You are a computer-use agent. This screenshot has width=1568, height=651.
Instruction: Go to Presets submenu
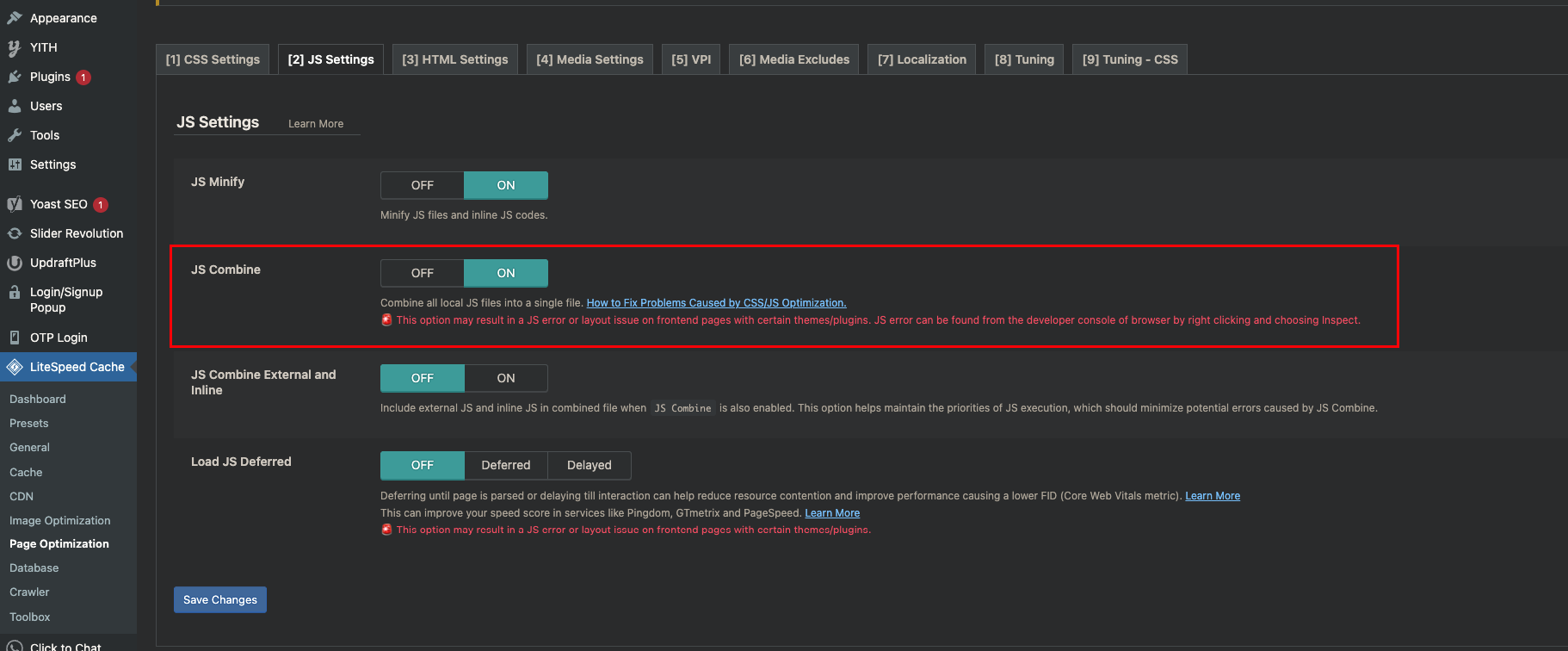pyautogui.click(x=29, y=423)
